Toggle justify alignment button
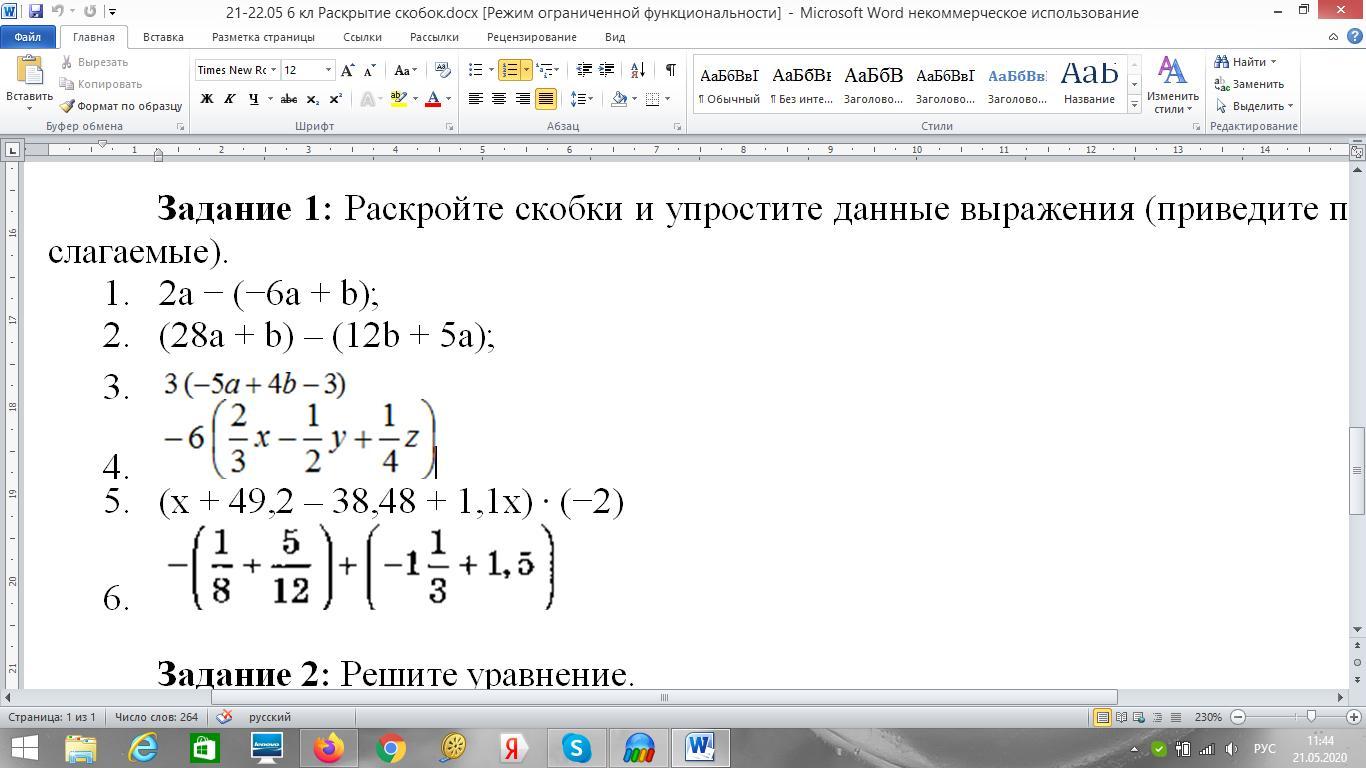1366x768 pixels. click(x=546, y=99)
